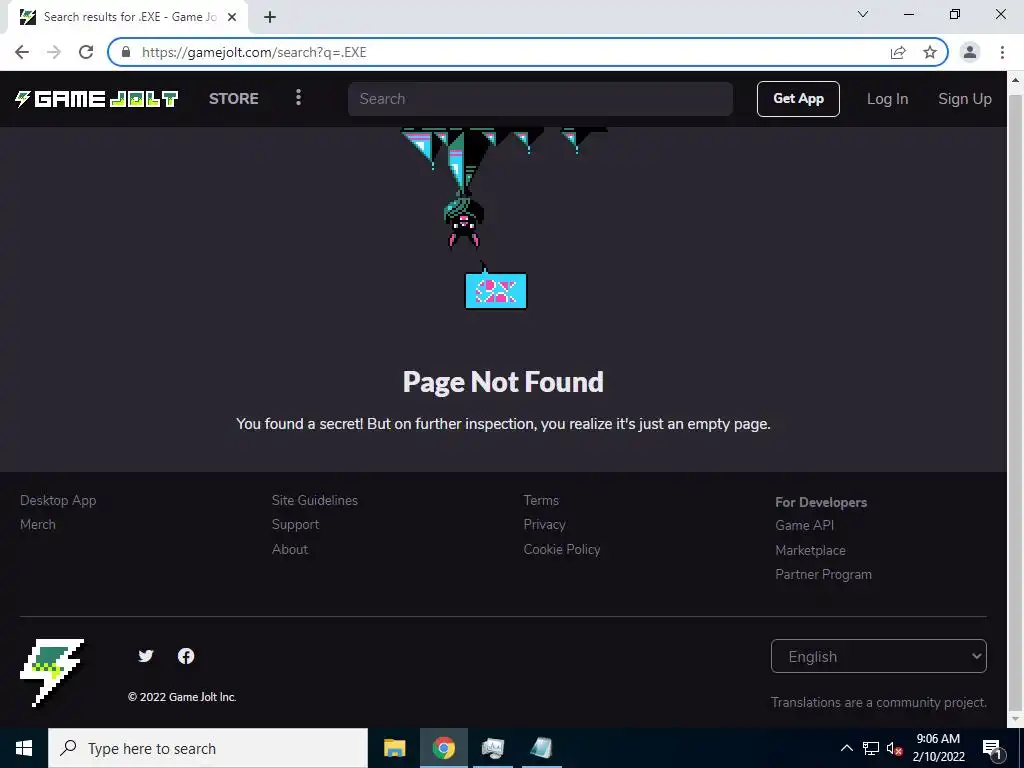Select the Search results for .EXE tab
Screen dimensions: 1024x768
[x=129, y=17]
